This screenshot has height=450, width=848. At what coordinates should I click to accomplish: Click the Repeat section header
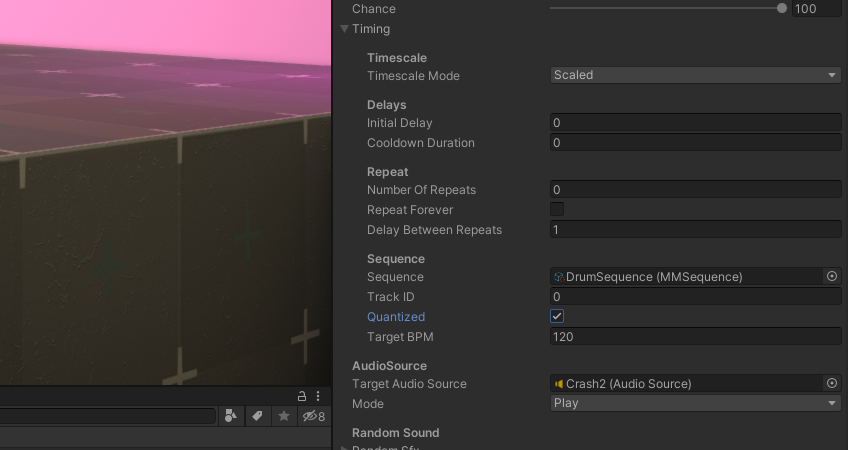tap(387, 172)
